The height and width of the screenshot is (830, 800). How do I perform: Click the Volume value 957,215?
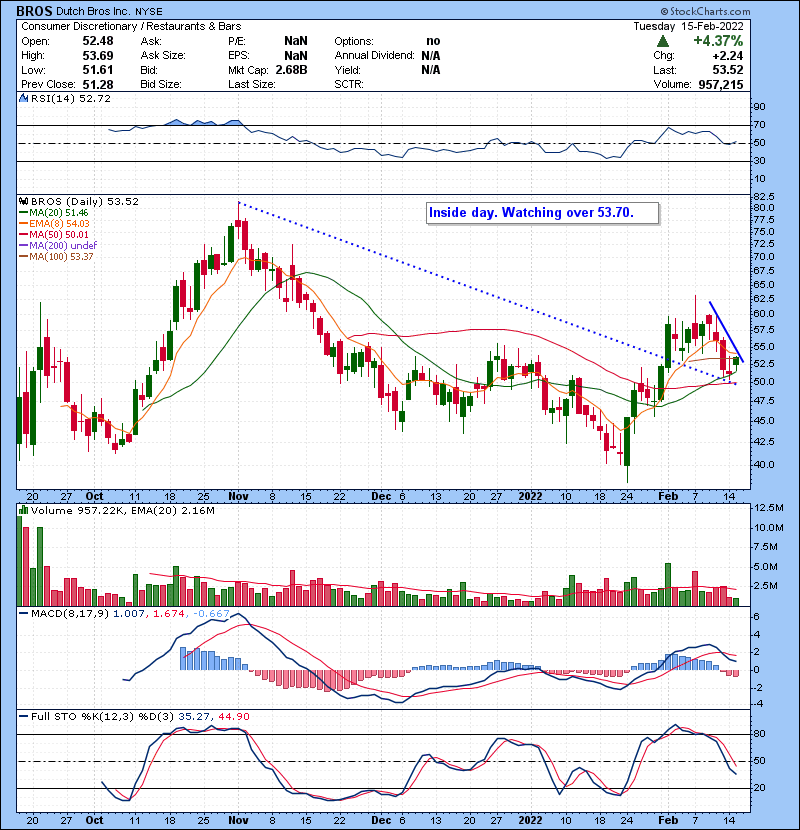tap(721, 84)
